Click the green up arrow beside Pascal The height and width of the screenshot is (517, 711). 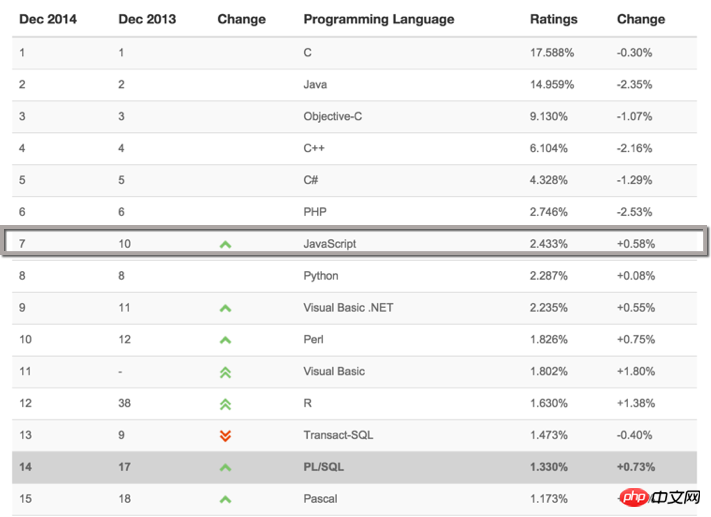[x=225, y=499]
